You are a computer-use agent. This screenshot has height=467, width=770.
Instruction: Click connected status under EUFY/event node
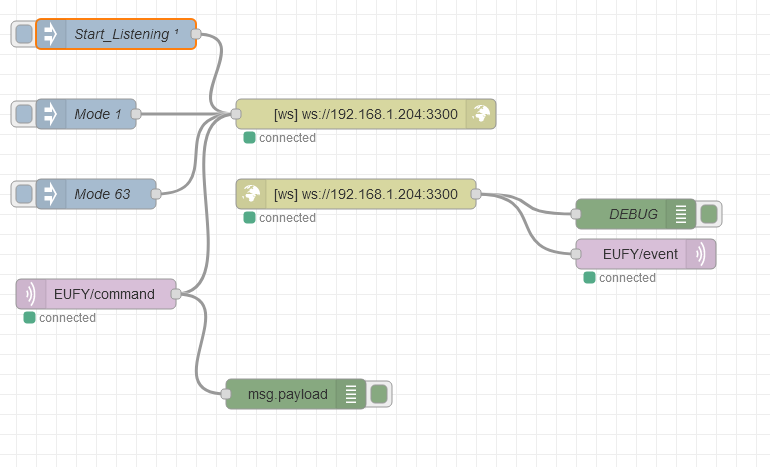[x=620, y=278]
